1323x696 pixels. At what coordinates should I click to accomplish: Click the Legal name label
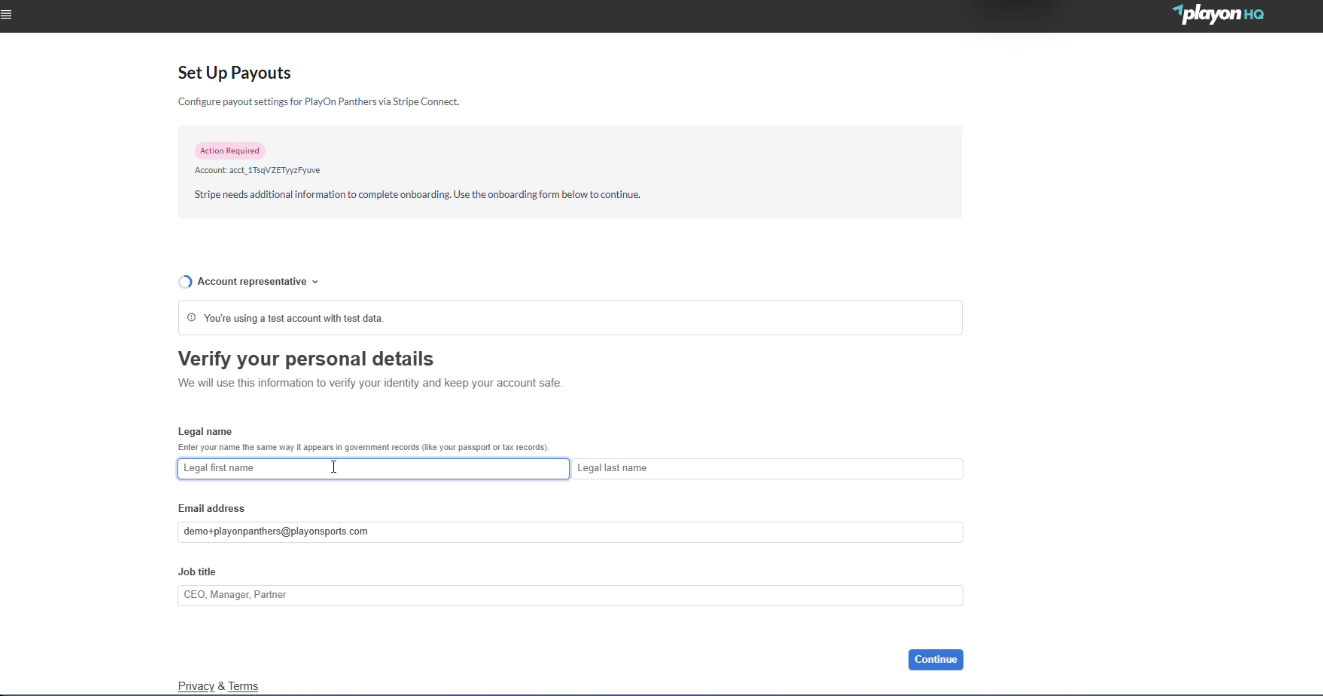click(x=205, y=432)
